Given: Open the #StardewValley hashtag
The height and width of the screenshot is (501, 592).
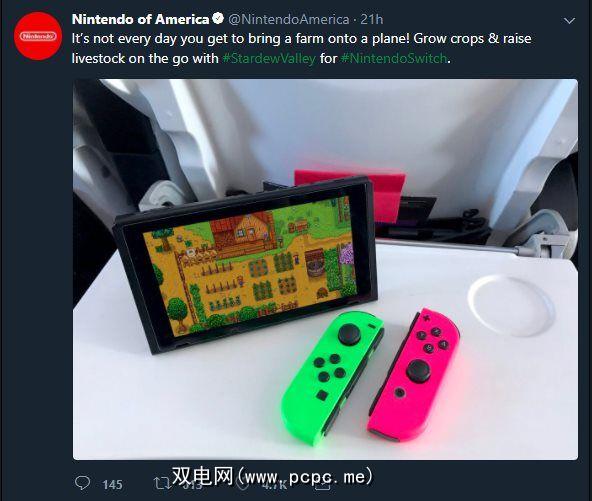Looking at the screenshot, I should pyautogui.click(x=269, y=59).
